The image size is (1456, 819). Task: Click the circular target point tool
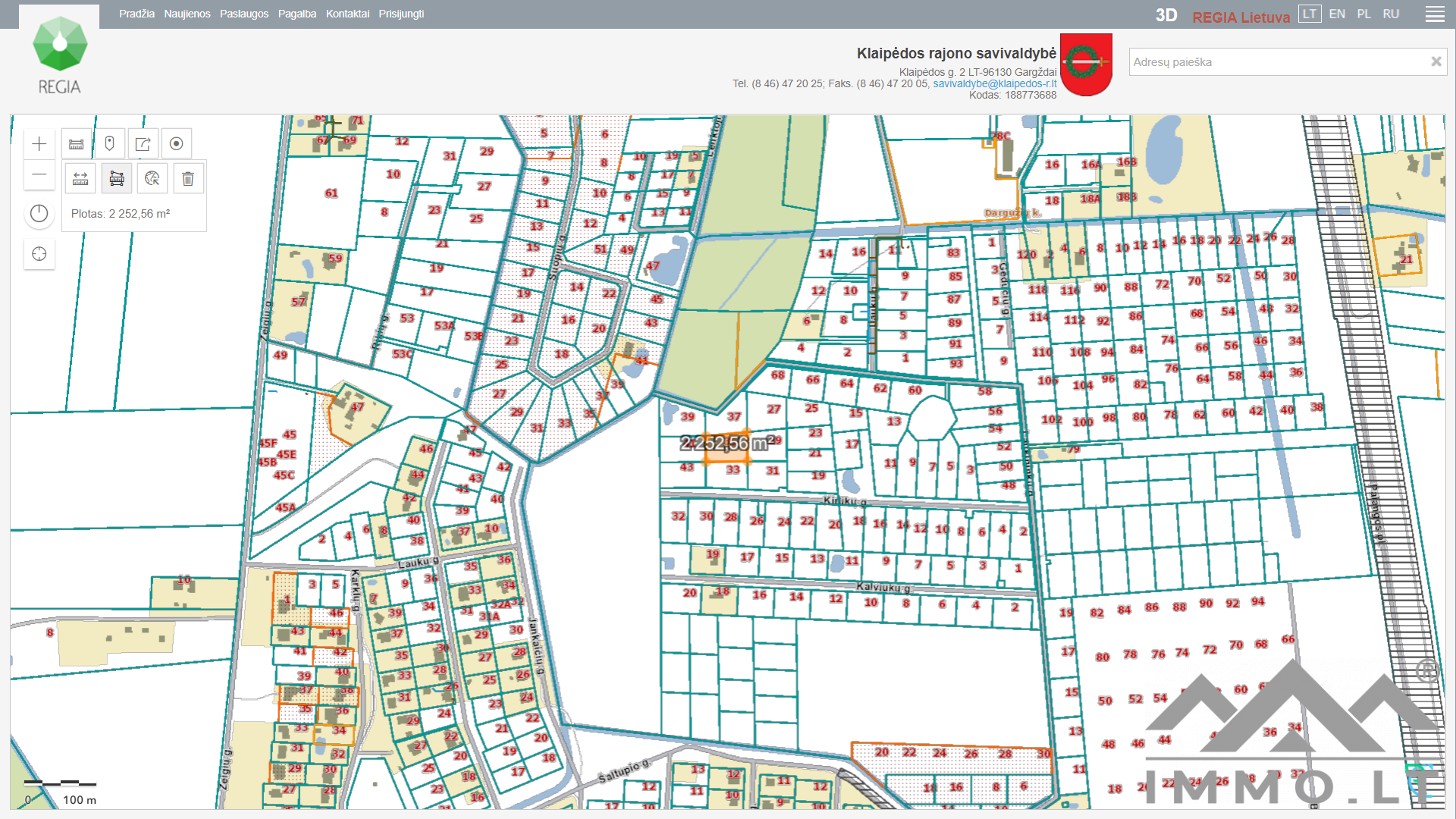pyautogui.click(x=177, y=144)
